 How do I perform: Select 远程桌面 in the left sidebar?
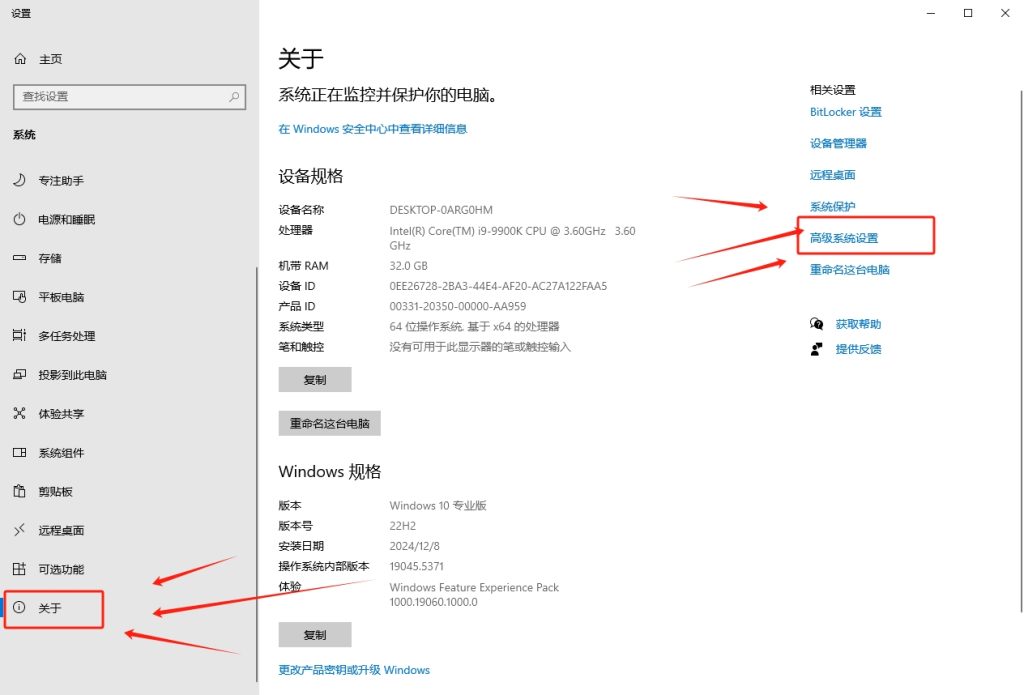point(61,530)
